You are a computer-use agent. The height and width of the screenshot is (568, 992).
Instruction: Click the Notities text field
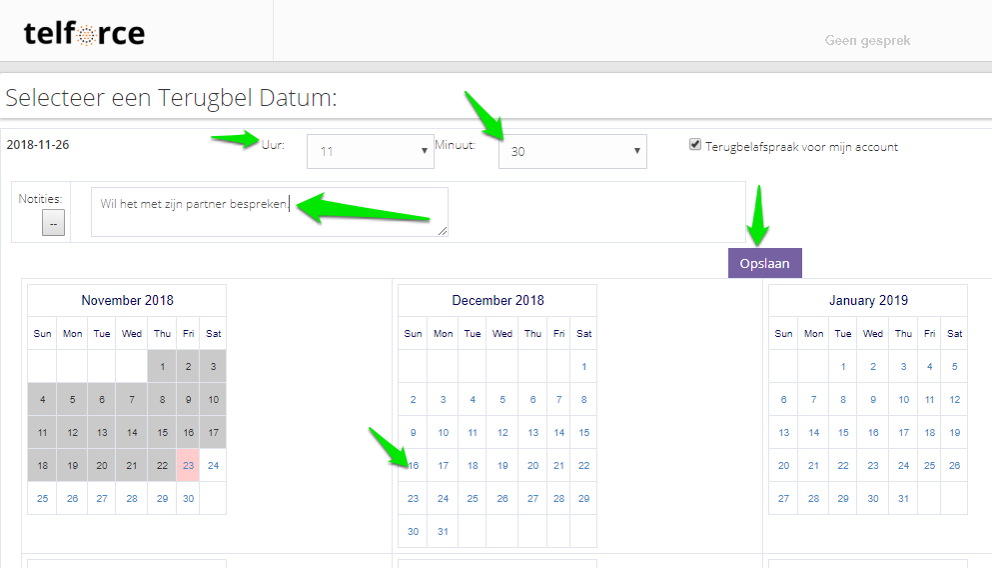(269, 212)
